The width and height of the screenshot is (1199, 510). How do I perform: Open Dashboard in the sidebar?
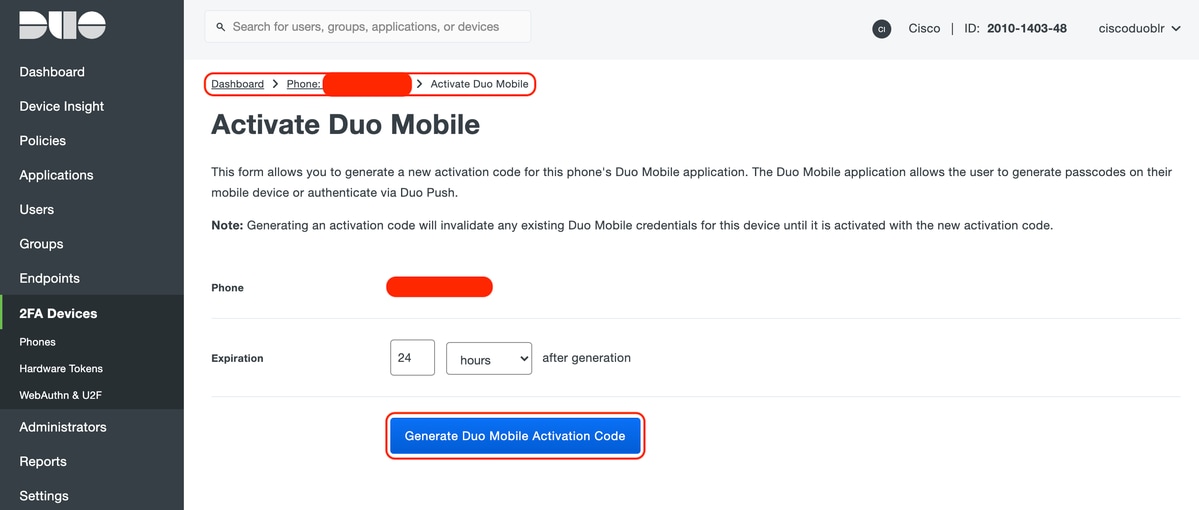(x=52, y=72)
